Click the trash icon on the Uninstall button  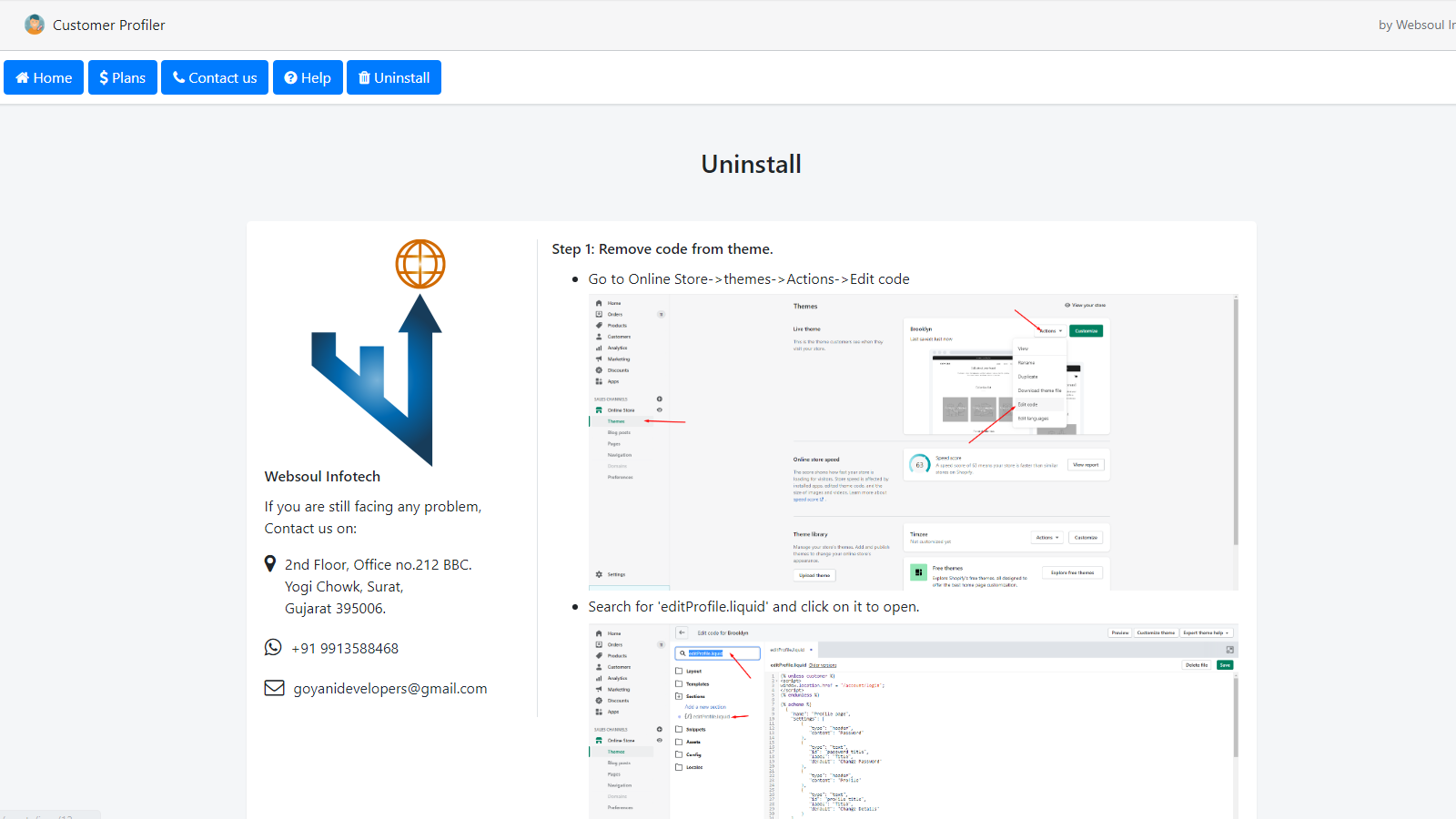pos(367,77)
